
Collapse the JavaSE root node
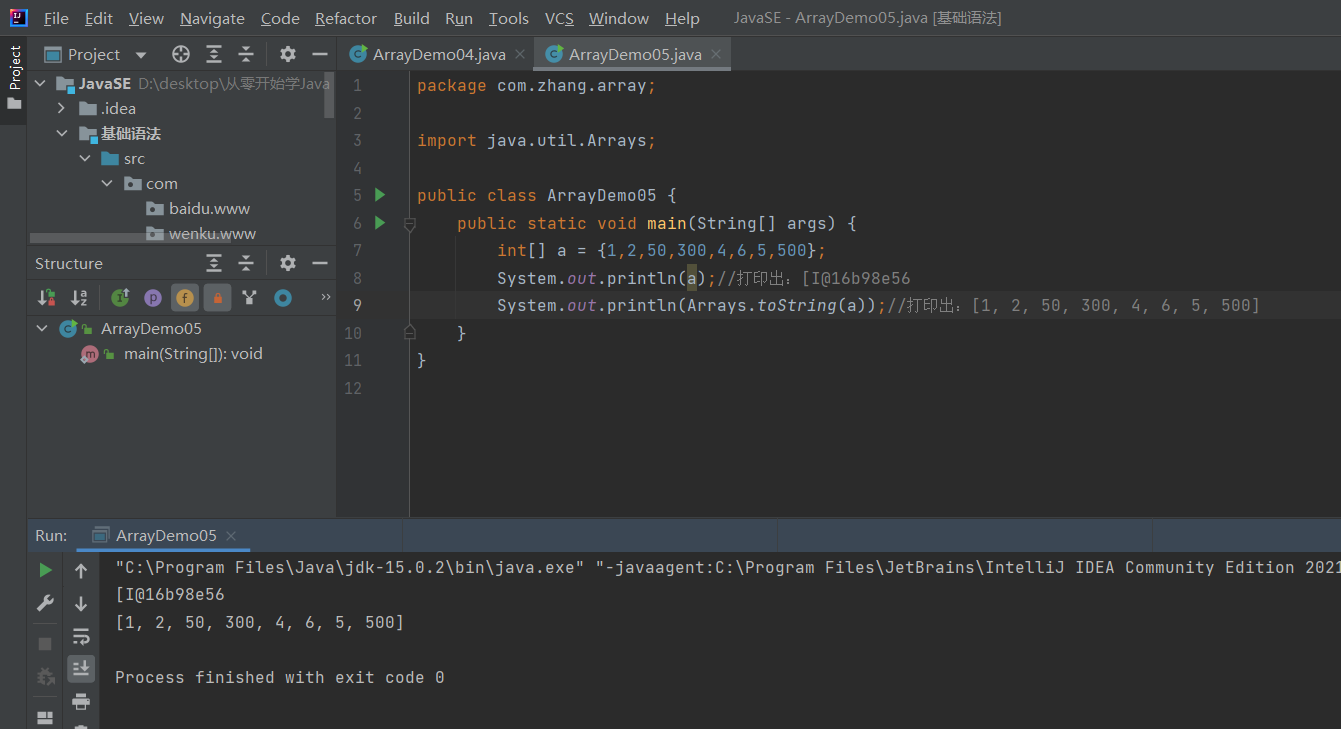[x=41, y=84]
